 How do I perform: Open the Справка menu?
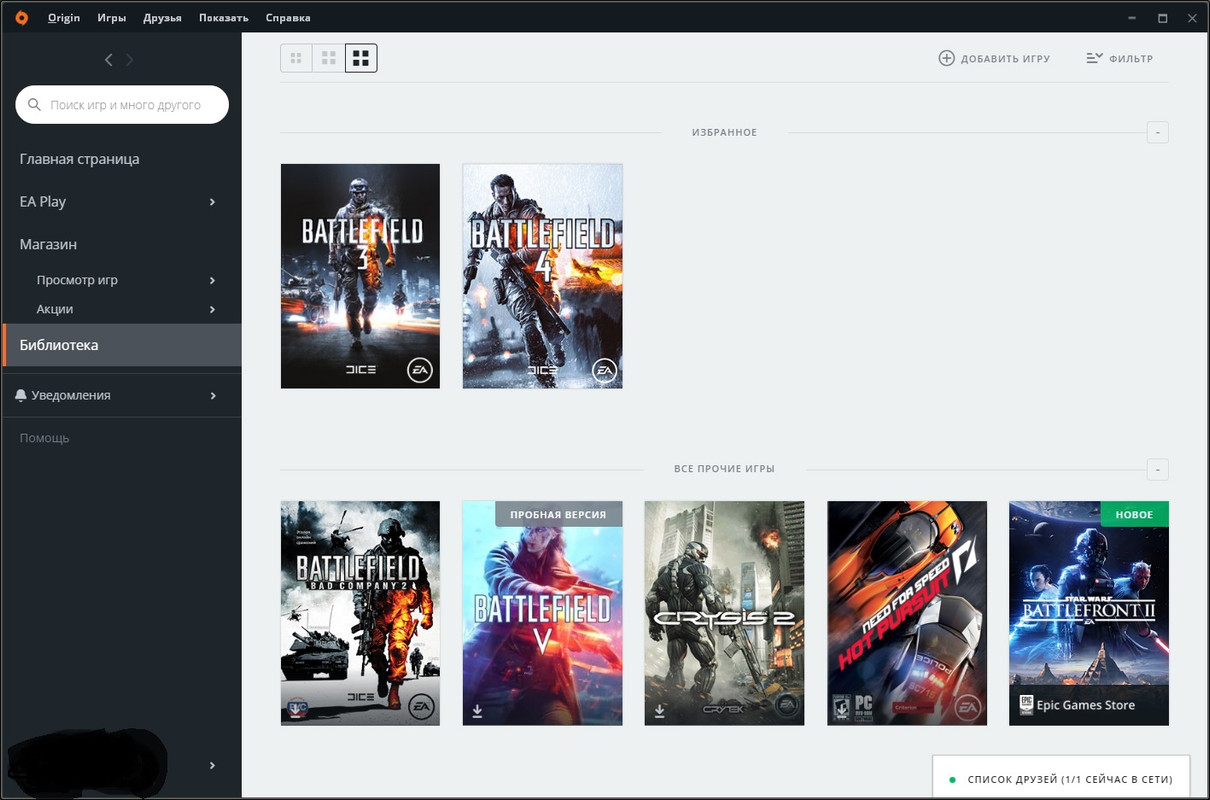[x=288, y=18]
